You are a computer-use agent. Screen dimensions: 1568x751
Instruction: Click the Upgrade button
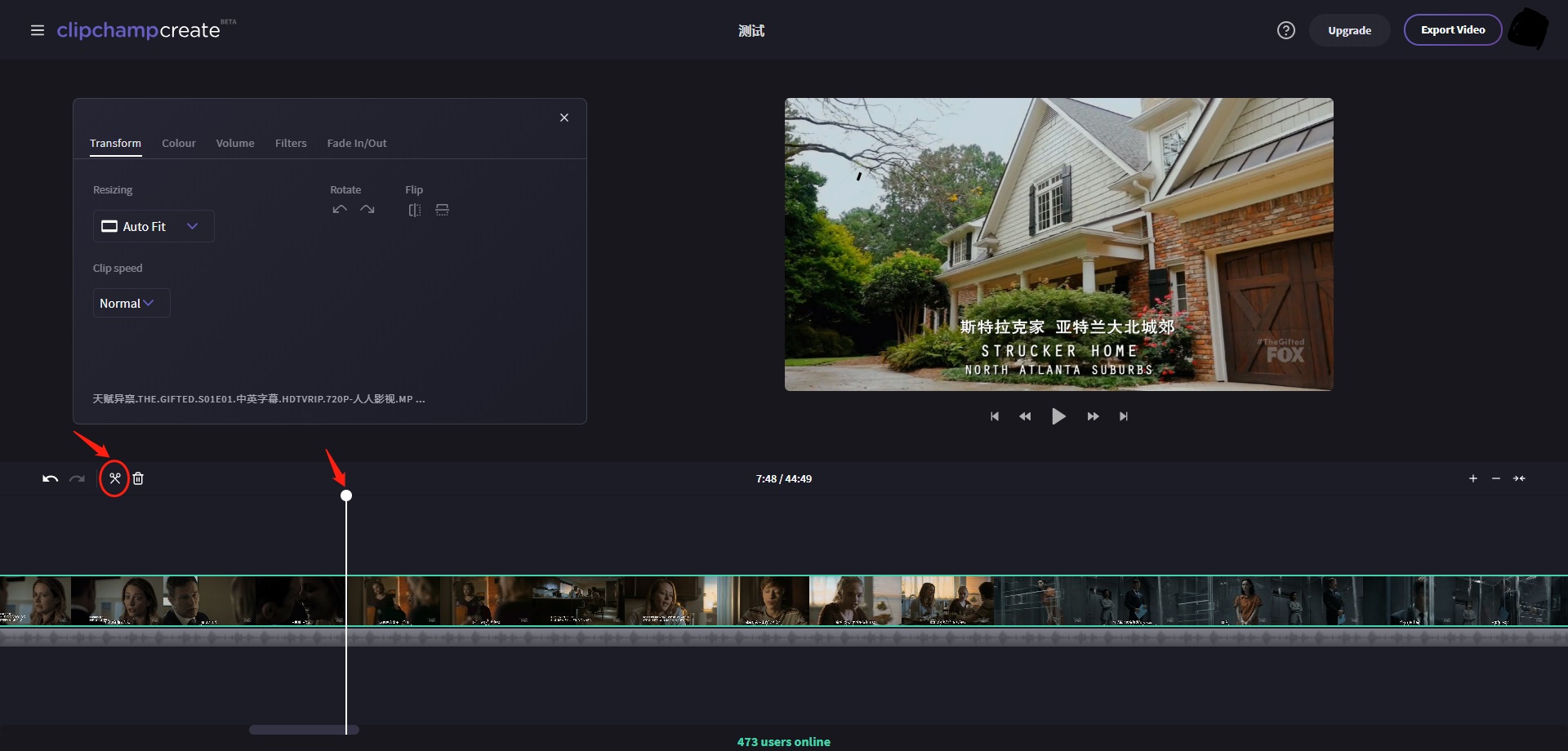click(x=1349, y=30)
